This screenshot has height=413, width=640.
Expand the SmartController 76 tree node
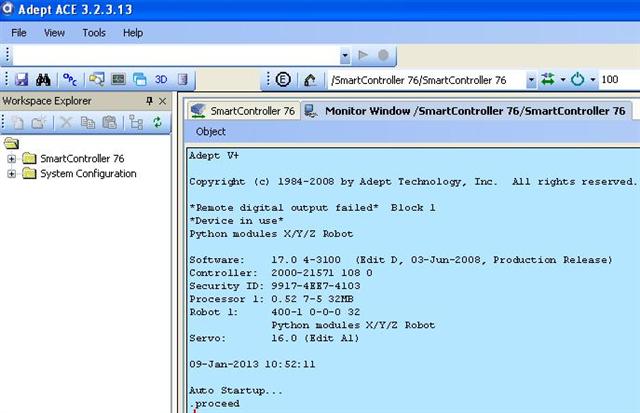pyautogui.click(x=11, y=159)
